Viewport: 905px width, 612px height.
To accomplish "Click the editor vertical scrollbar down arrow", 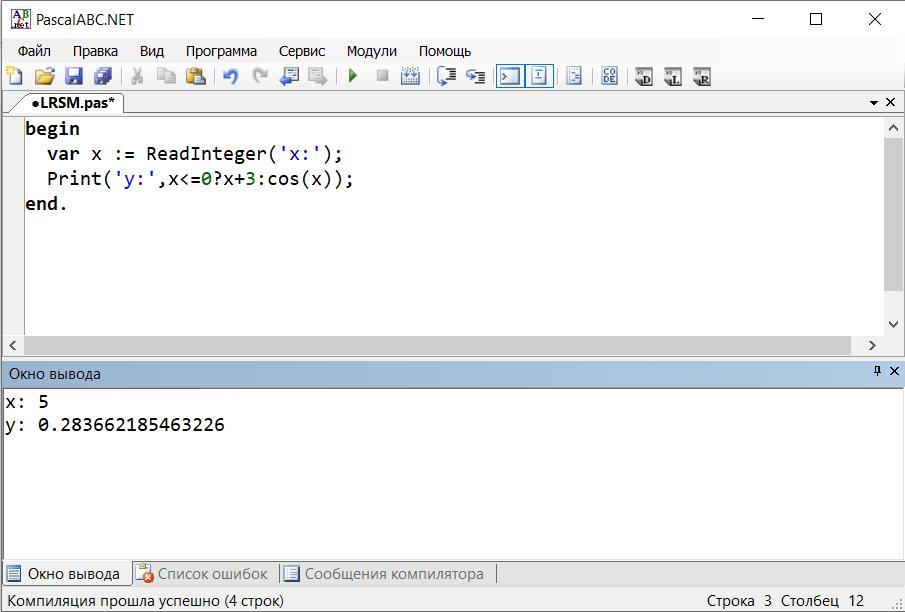I will (893, 324).
